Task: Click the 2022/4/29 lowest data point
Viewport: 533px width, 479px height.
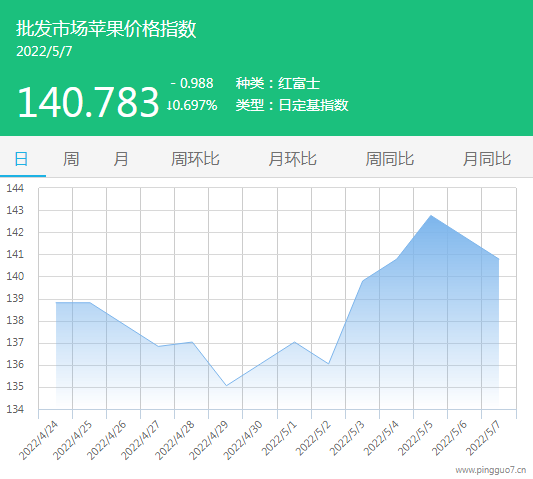Action: tap(226, 386)
